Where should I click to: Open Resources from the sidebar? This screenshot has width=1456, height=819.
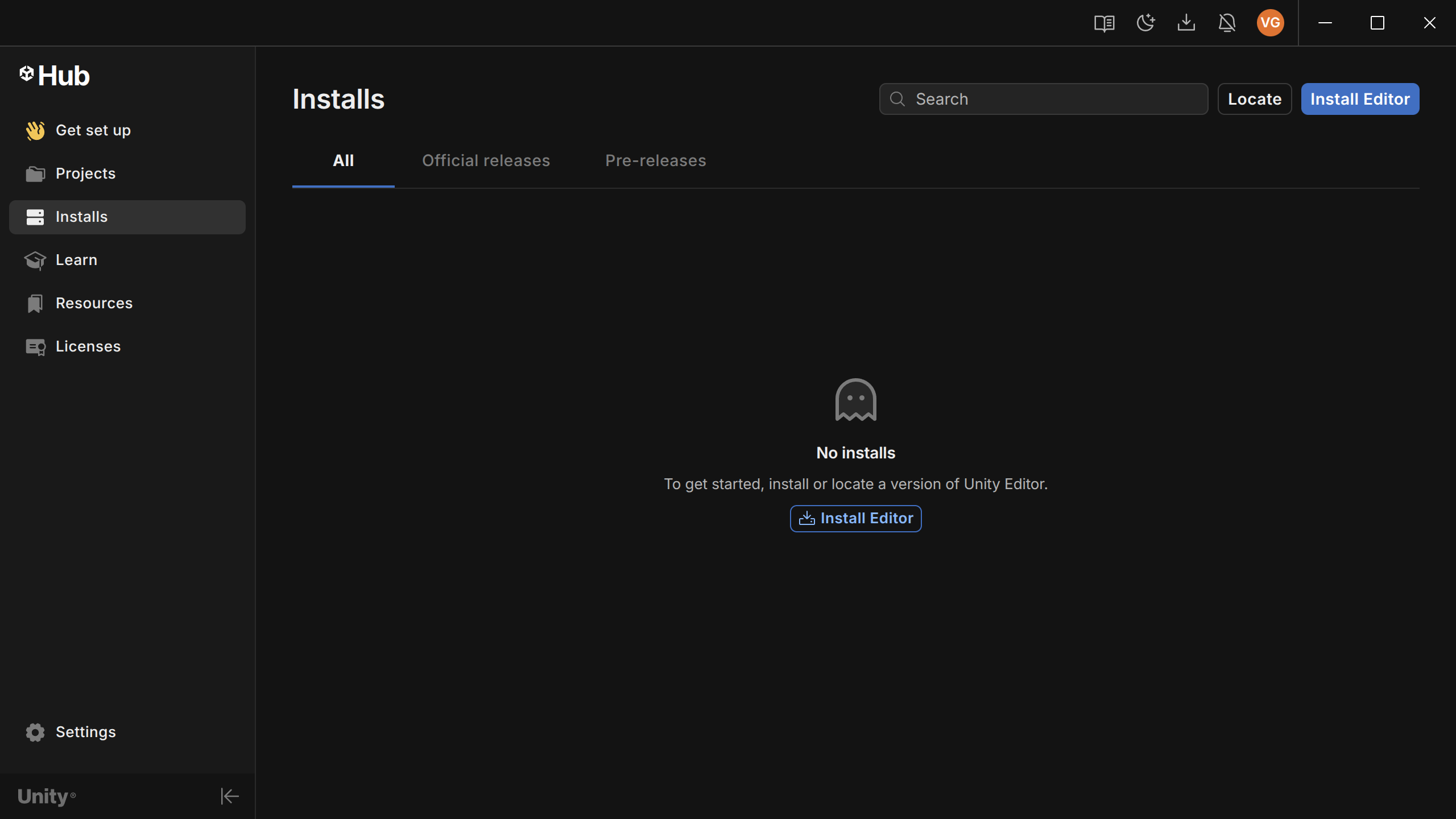[x=94, y=303]
